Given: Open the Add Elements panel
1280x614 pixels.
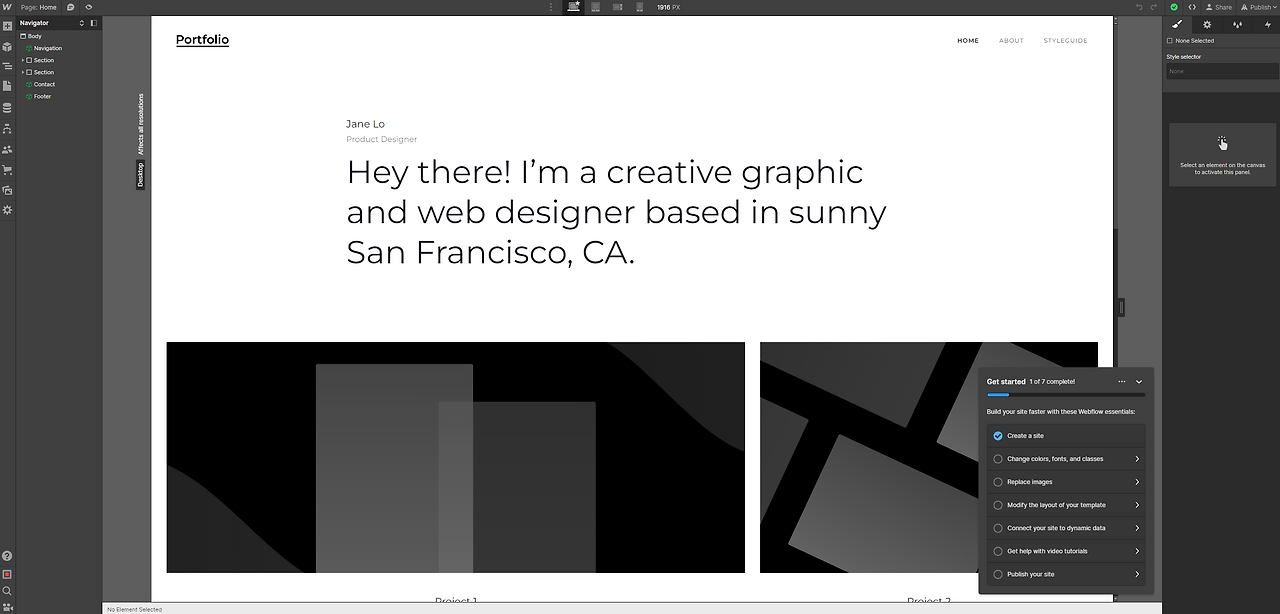Looking at the screenshot, I should click(7, 26).
